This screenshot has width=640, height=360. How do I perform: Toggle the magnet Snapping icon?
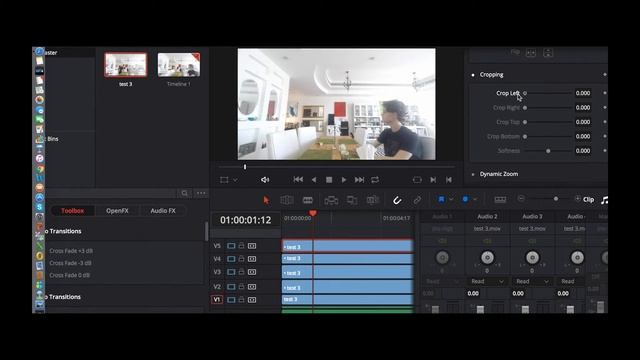point(397,200)
